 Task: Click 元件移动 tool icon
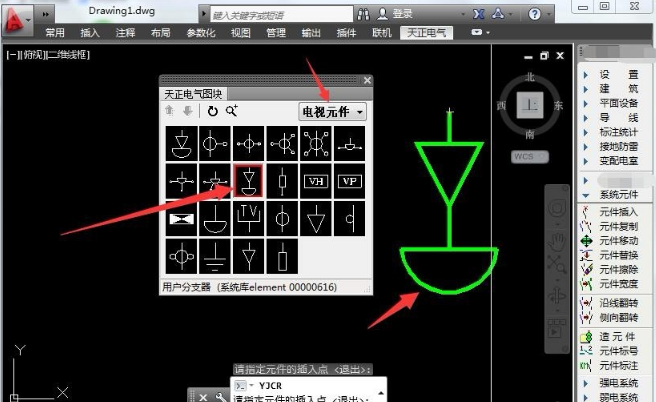(586, 241)
